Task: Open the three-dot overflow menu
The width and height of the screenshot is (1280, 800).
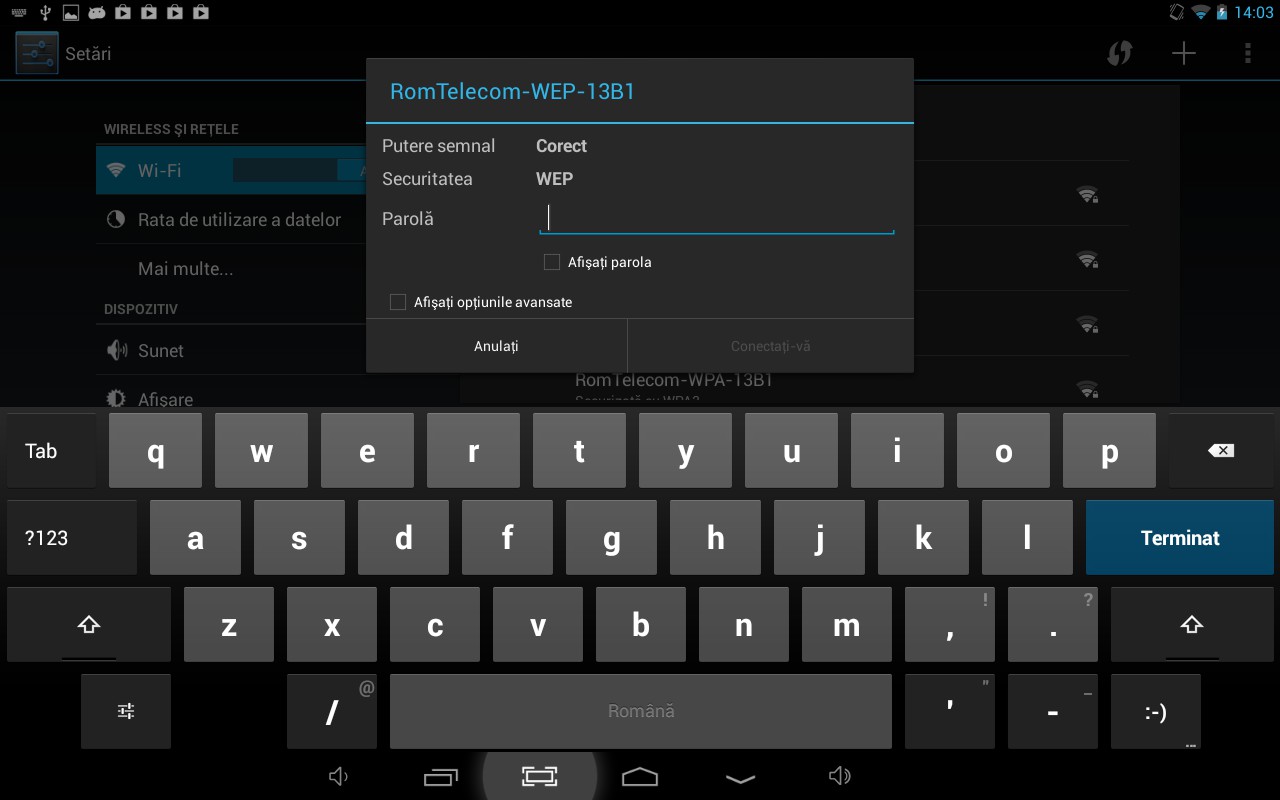Action: click(1247, 54)
